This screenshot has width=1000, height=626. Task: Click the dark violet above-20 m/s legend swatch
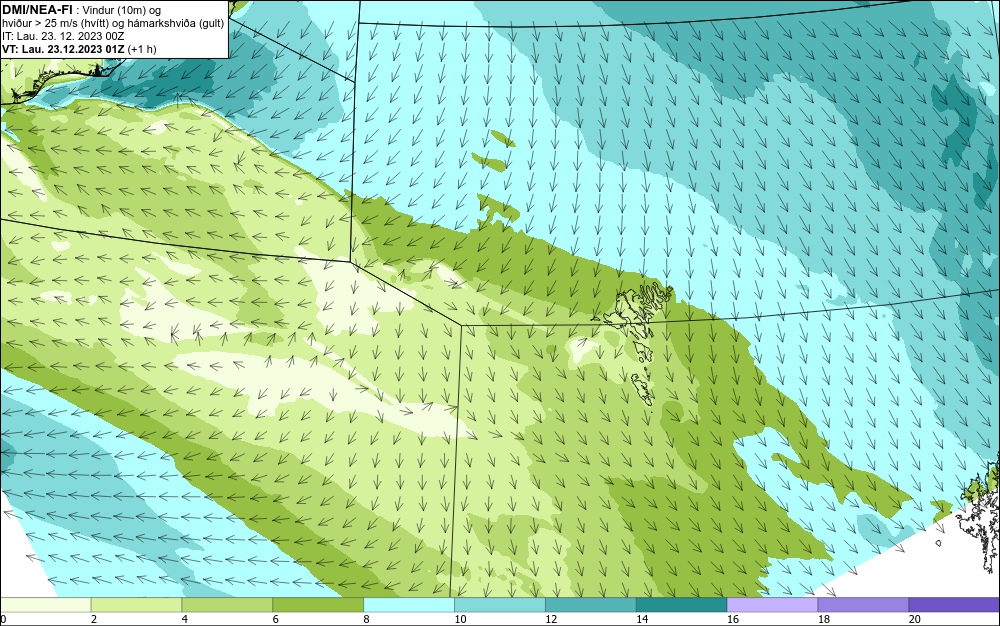[955, 605]
